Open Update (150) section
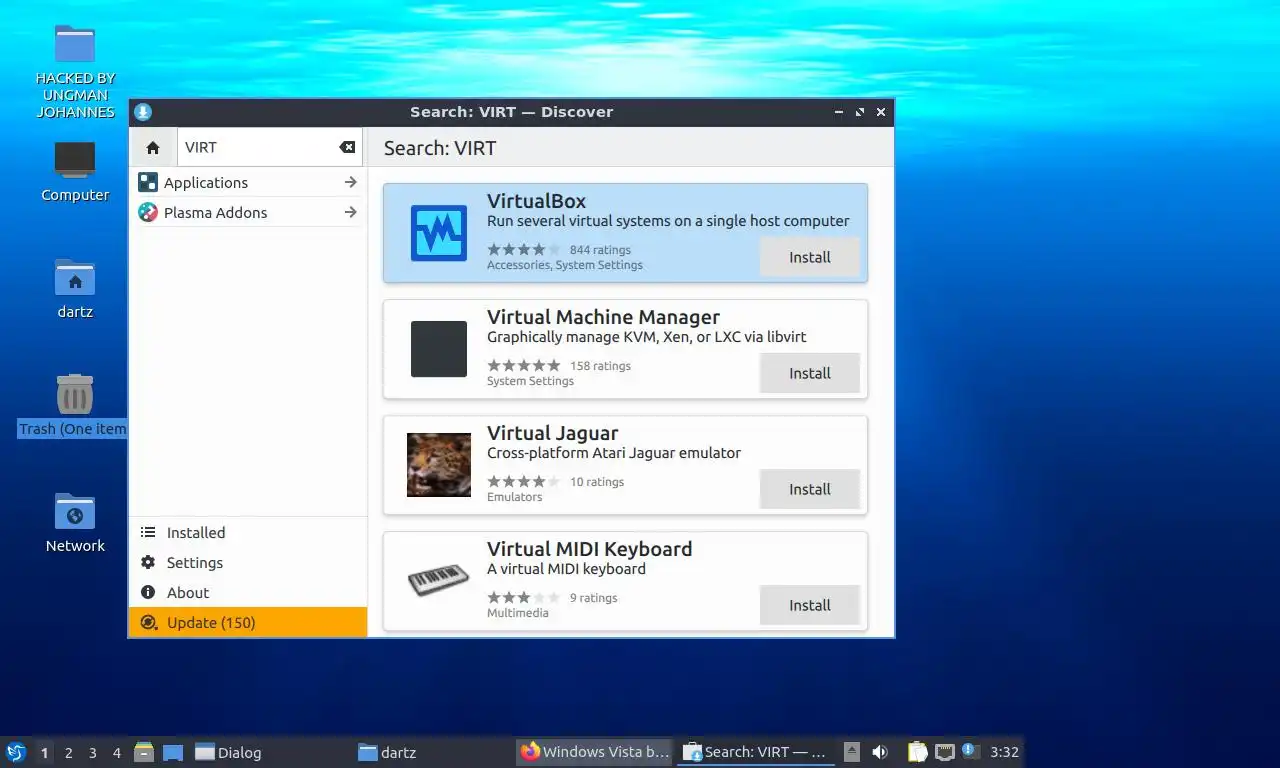The image size is (1280, 768). tap(248, 622)
